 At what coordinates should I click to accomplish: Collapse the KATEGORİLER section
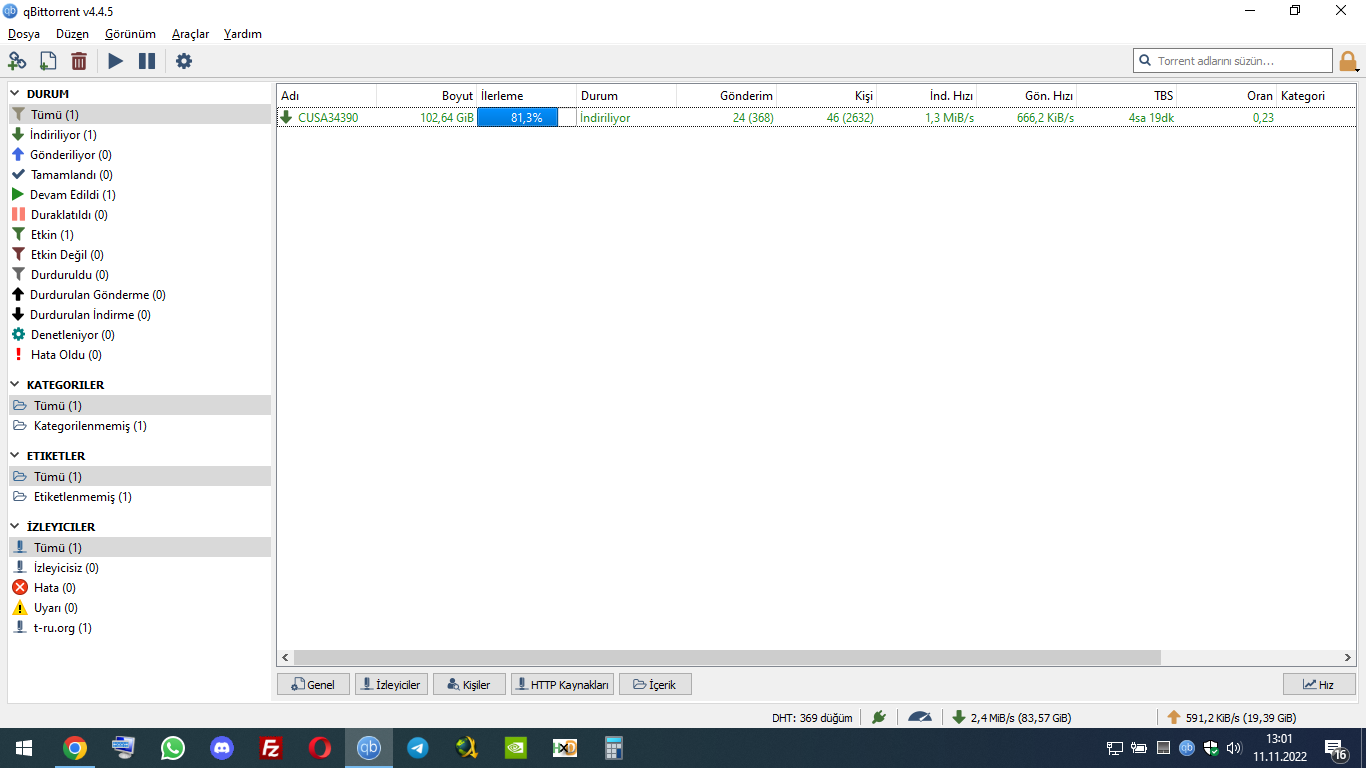pyautogui.click(x=16, y=385)
